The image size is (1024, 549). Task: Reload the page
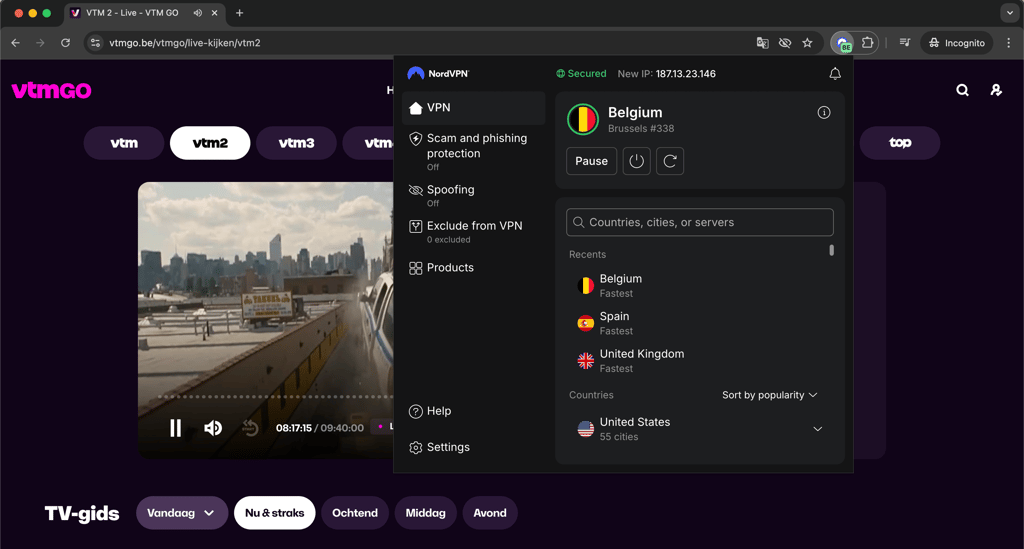click(65, 43)
